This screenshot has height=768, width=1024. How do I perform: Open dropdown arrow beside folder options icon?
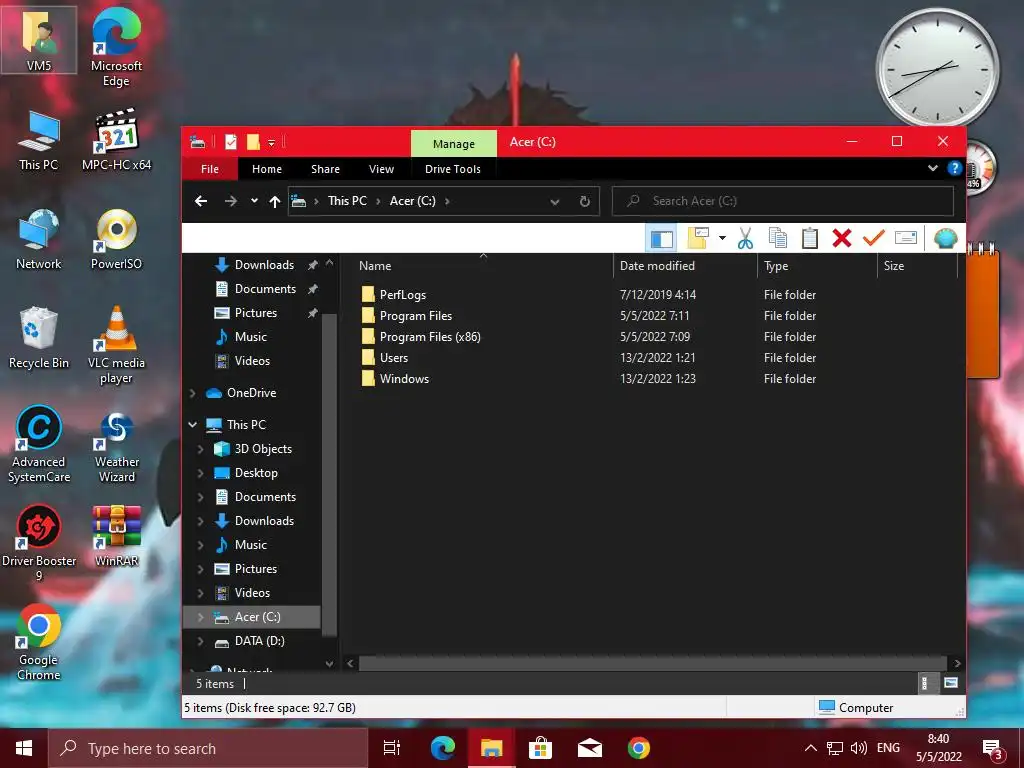pyautogui.click(x=722, y=238)
